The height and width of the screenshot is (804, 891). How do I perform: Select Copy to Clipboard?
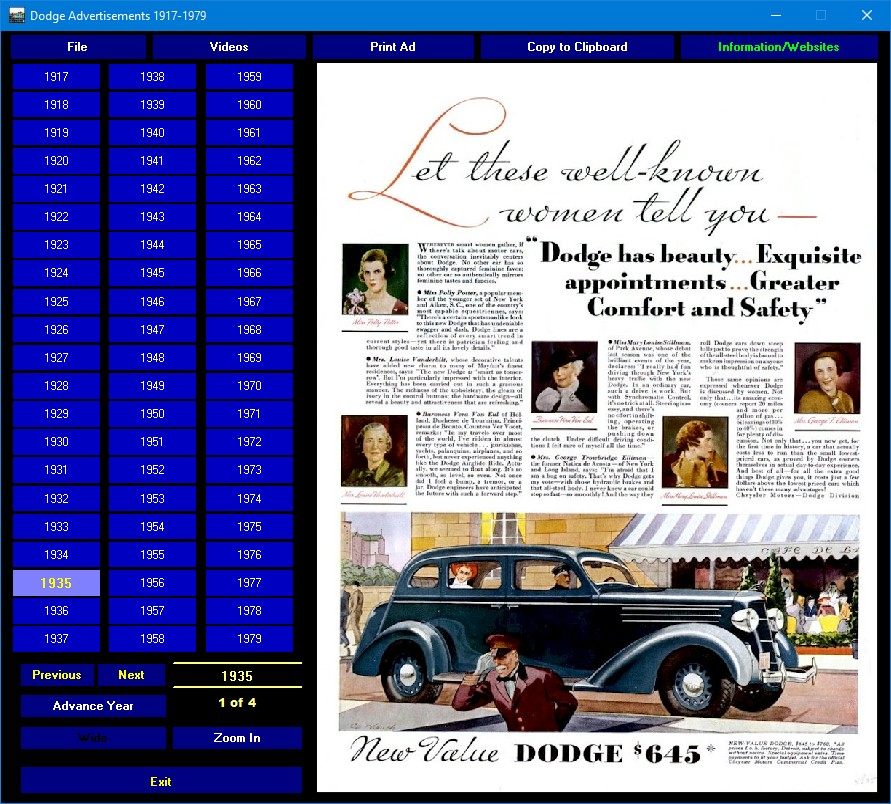point(577,47)
